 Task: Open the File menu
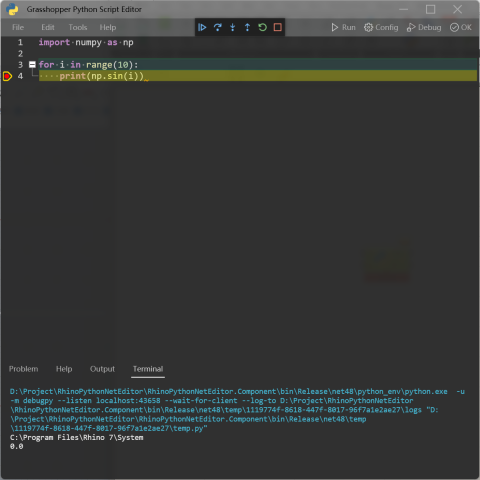point(18,27)
